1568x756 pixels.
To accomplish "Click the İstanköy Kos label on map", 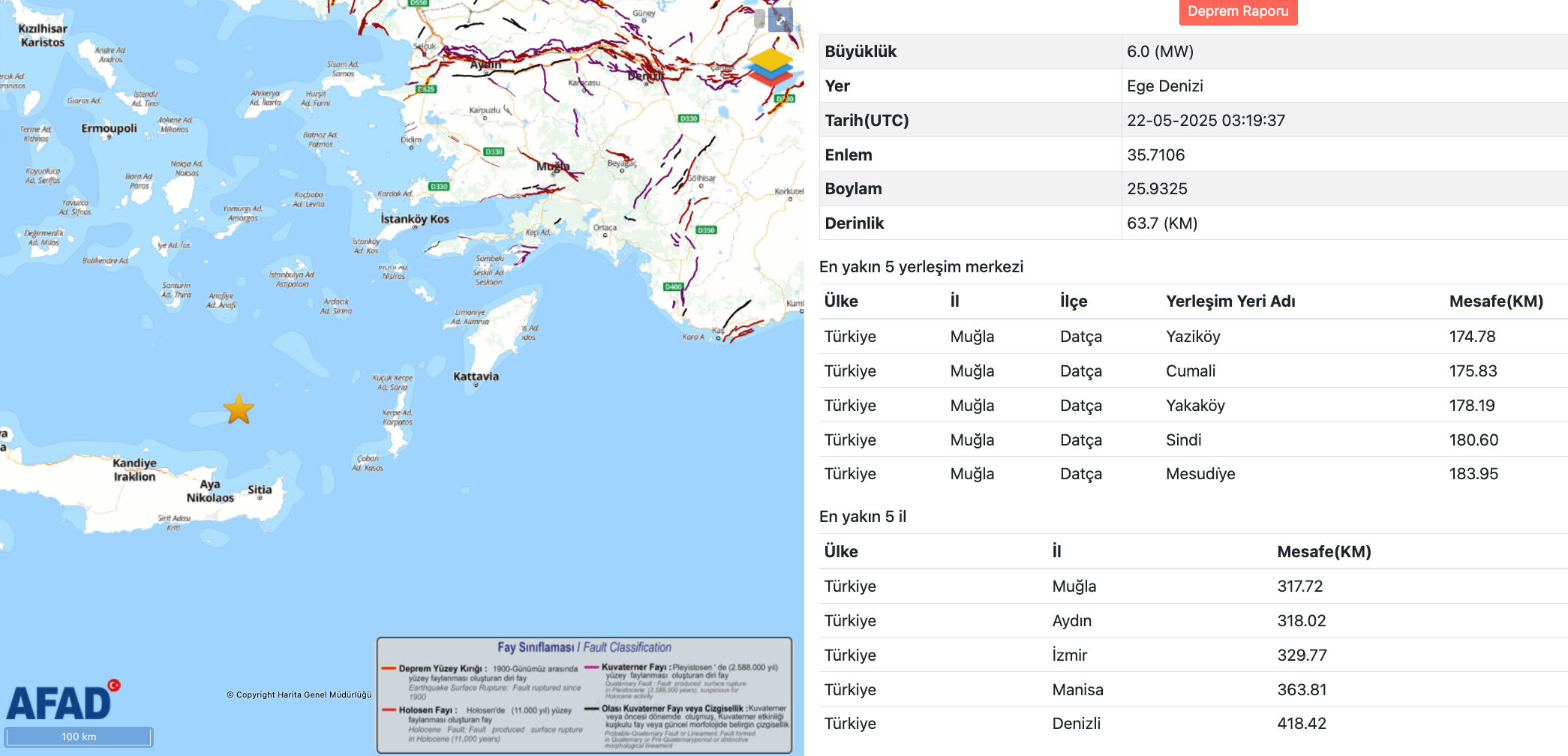I will [414, 219].
